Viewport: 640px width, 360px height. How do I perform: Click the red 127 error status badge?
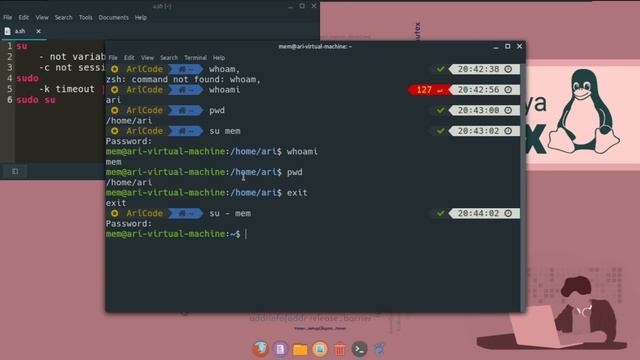429,90
